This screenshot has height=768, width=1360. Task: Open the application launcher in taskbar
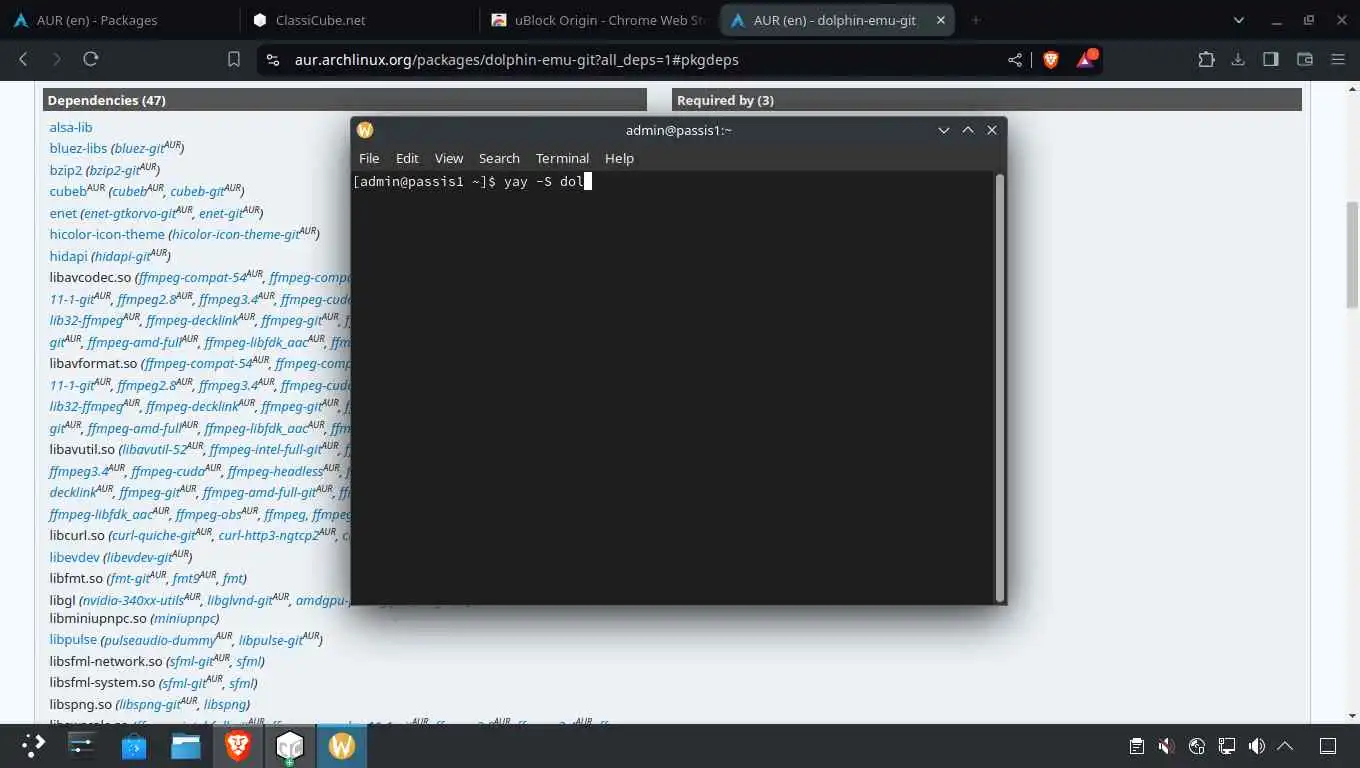point(34,745)
